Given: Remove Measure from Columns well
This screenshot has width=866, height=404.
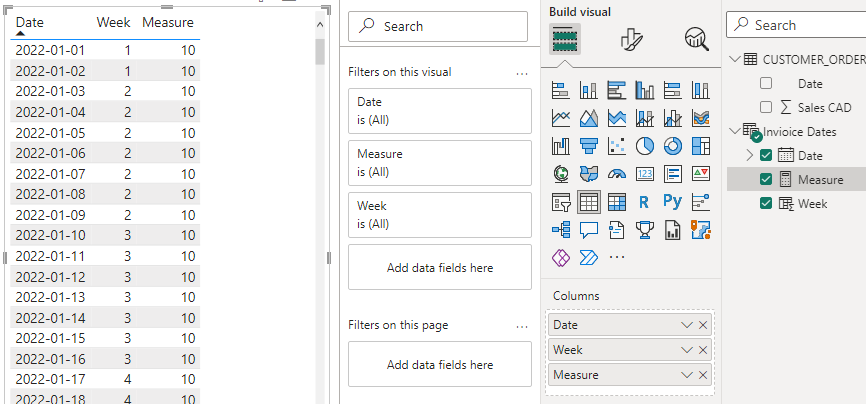Looking at the screenshot, I should [703, 375].
